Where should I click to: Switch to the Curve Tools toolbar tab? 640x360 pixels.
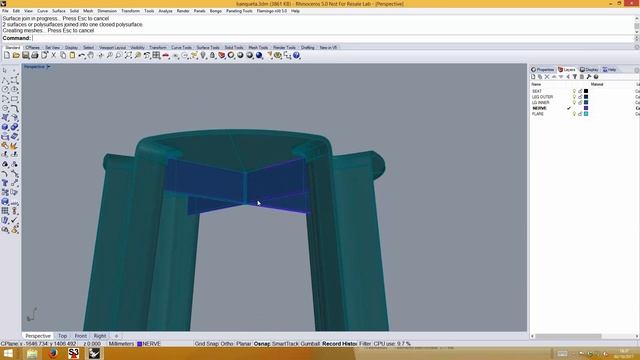pos(181,47)
